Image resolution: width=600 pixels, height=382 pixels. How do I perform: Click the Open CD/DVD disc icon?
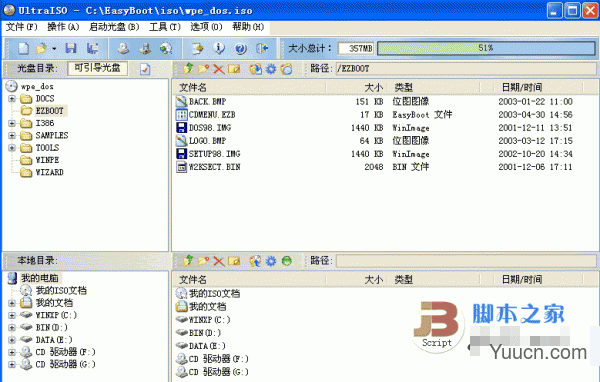[123, 48]
